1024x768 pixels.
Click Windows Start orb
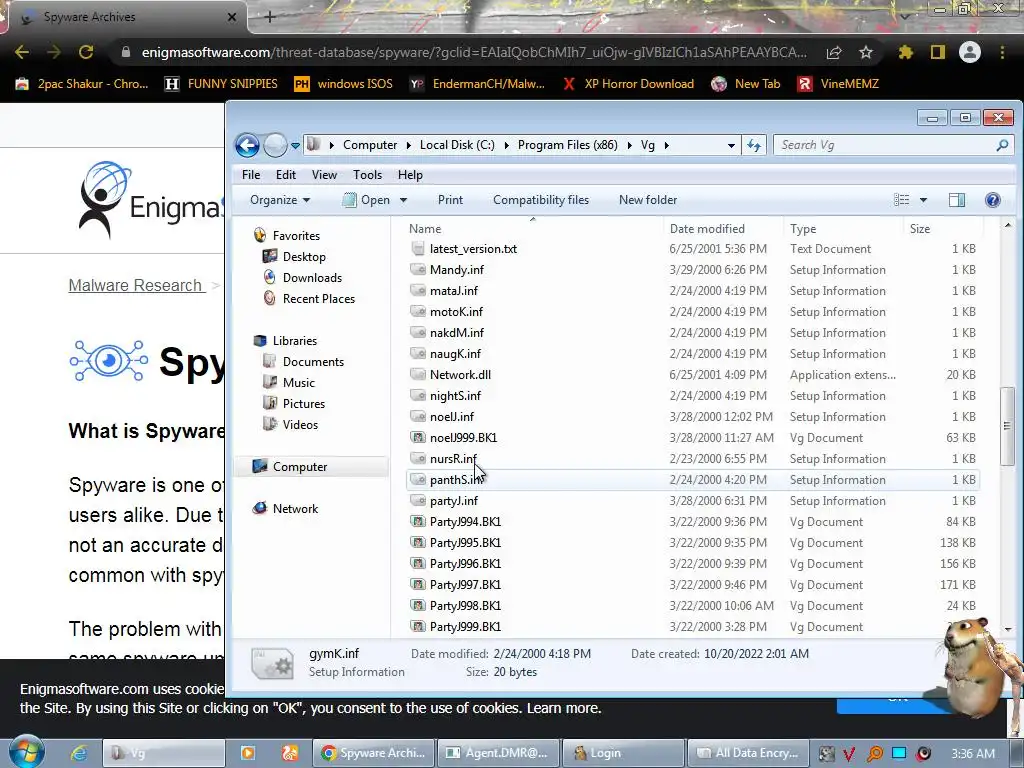[x=25, y=752]
